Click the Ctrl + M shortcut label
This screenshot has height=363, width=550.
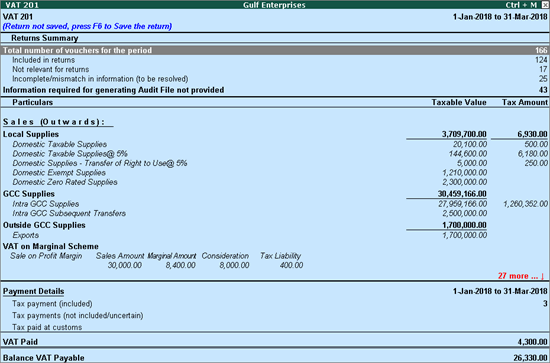[521, 5]
